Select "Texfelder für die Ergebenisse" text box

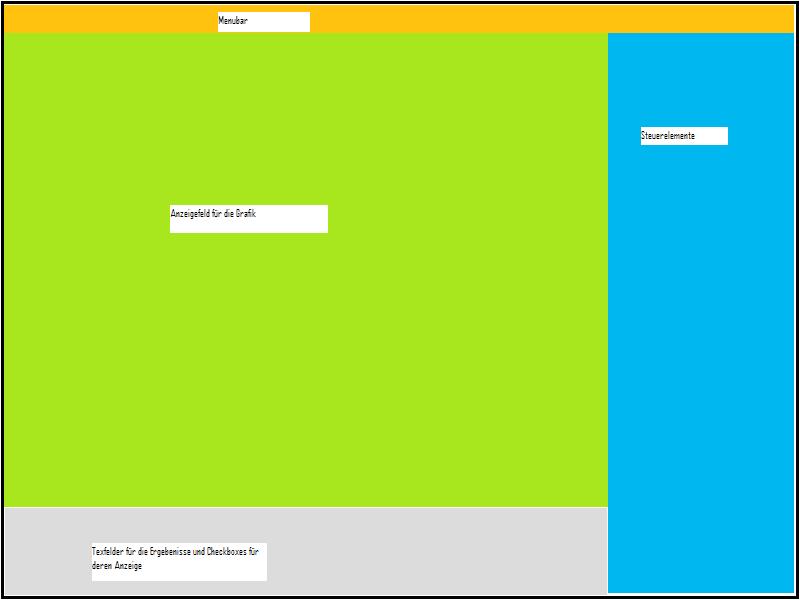pos(180,562)
